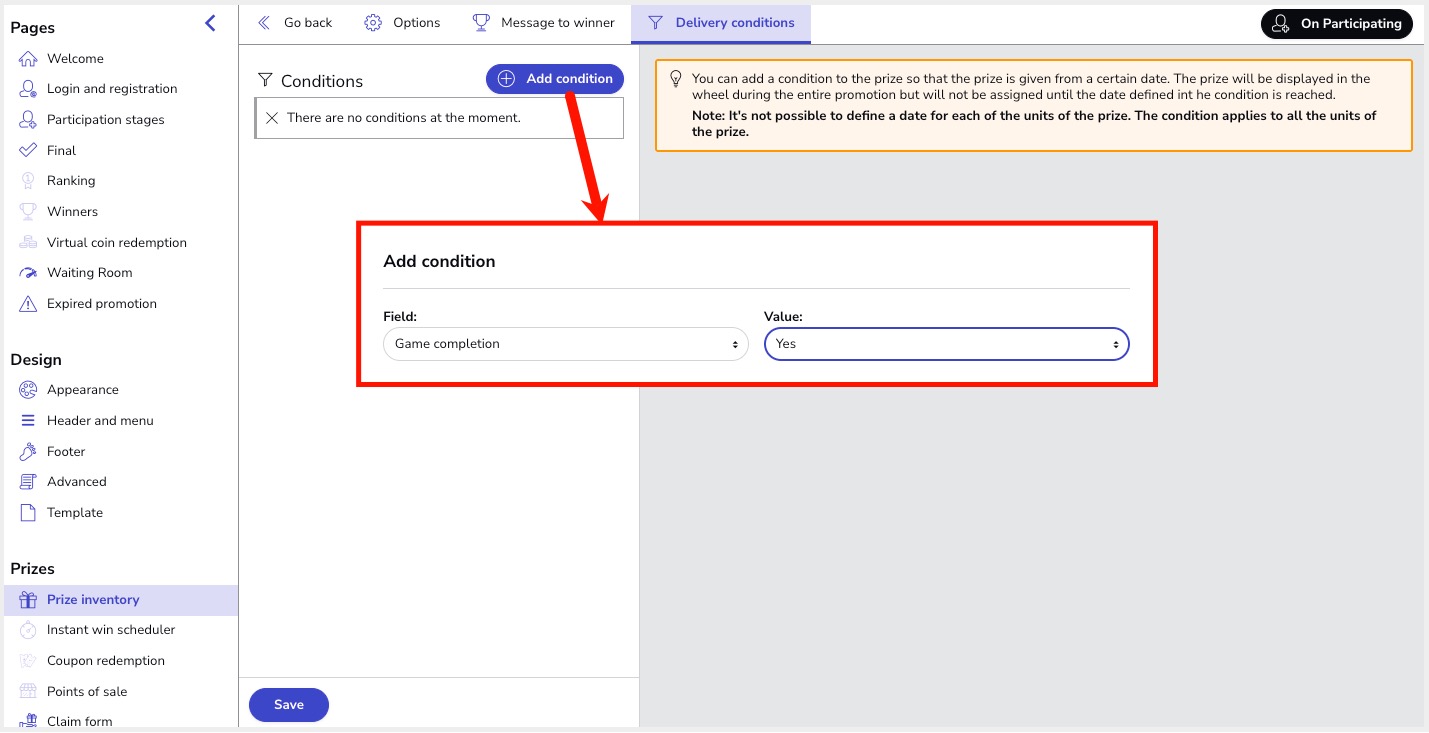This screenshot has height=733, width=1429.
Task: Click the Final checkmark icon
Action: (28, 151)
